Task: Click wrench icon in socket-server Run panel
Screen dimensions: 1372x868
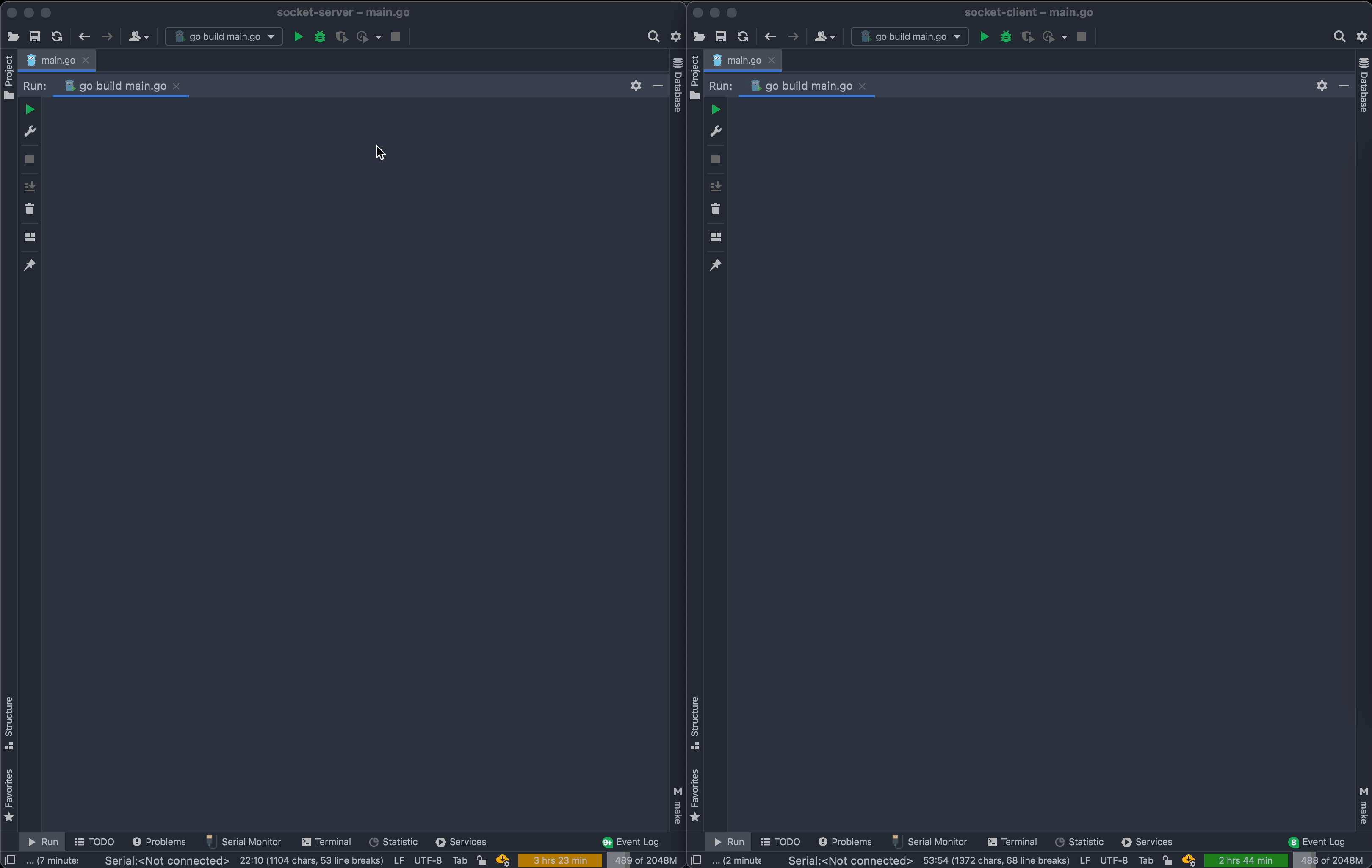Action: click(x=30, y=132)
